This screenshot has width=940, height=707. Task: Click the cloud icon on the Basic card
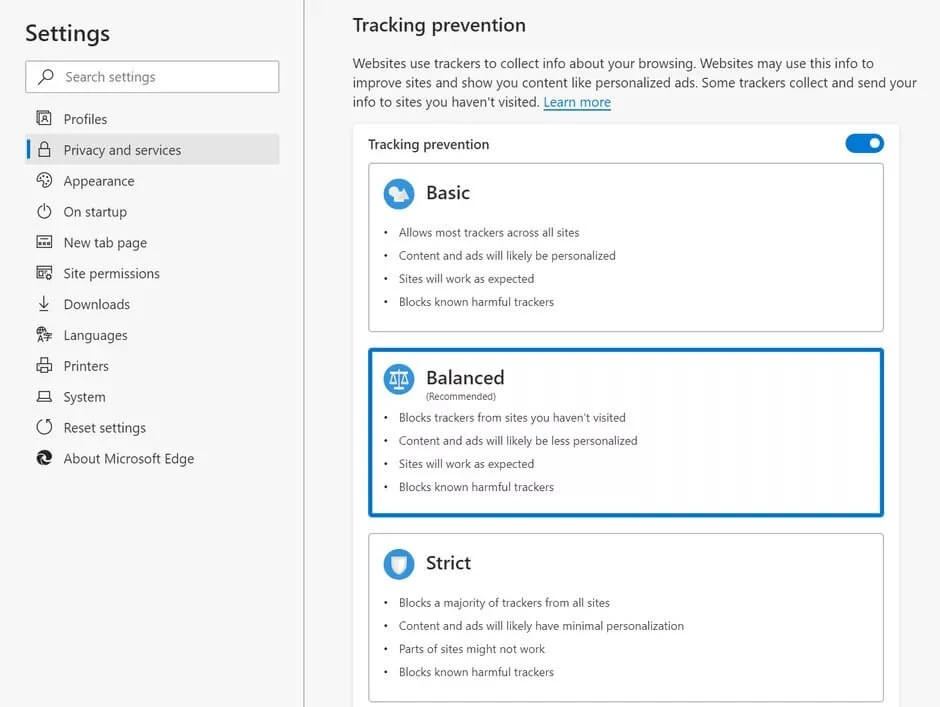[398, 194]
